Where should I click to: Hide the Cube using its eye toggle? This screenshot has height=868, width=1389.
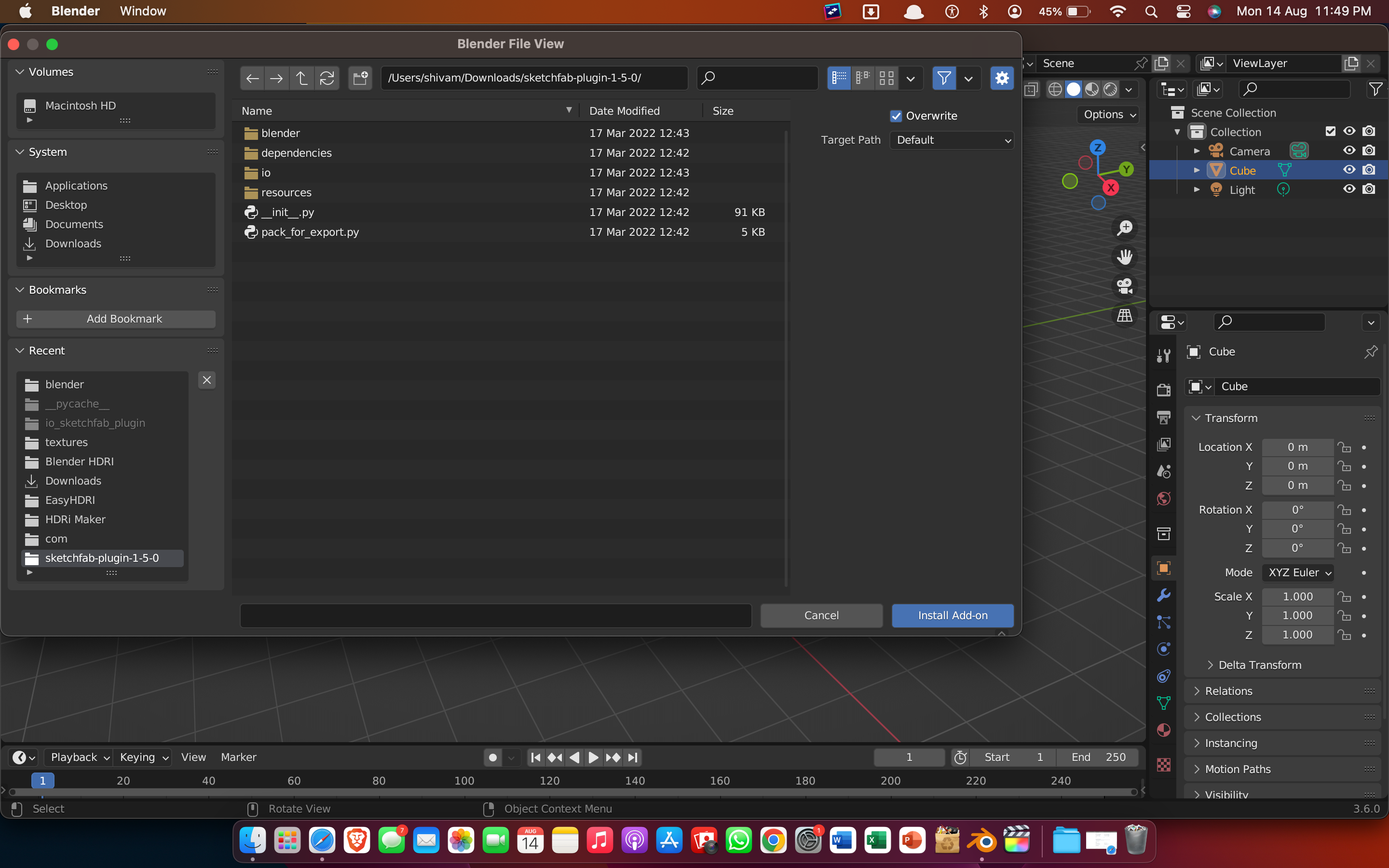coord(1349,169)
